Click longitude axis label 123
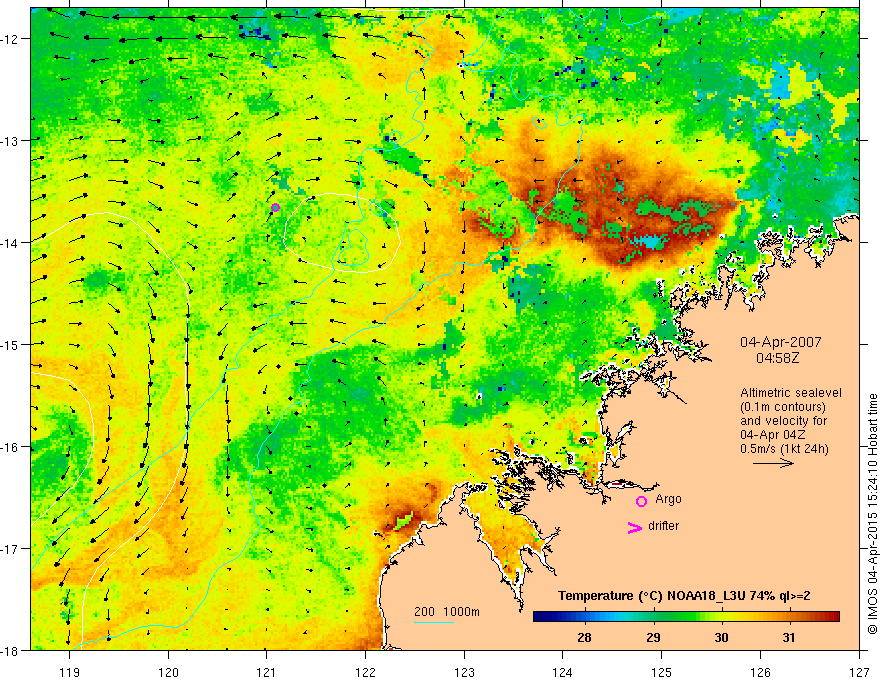The height and width of the screenshot is (680, 880). 464,672
